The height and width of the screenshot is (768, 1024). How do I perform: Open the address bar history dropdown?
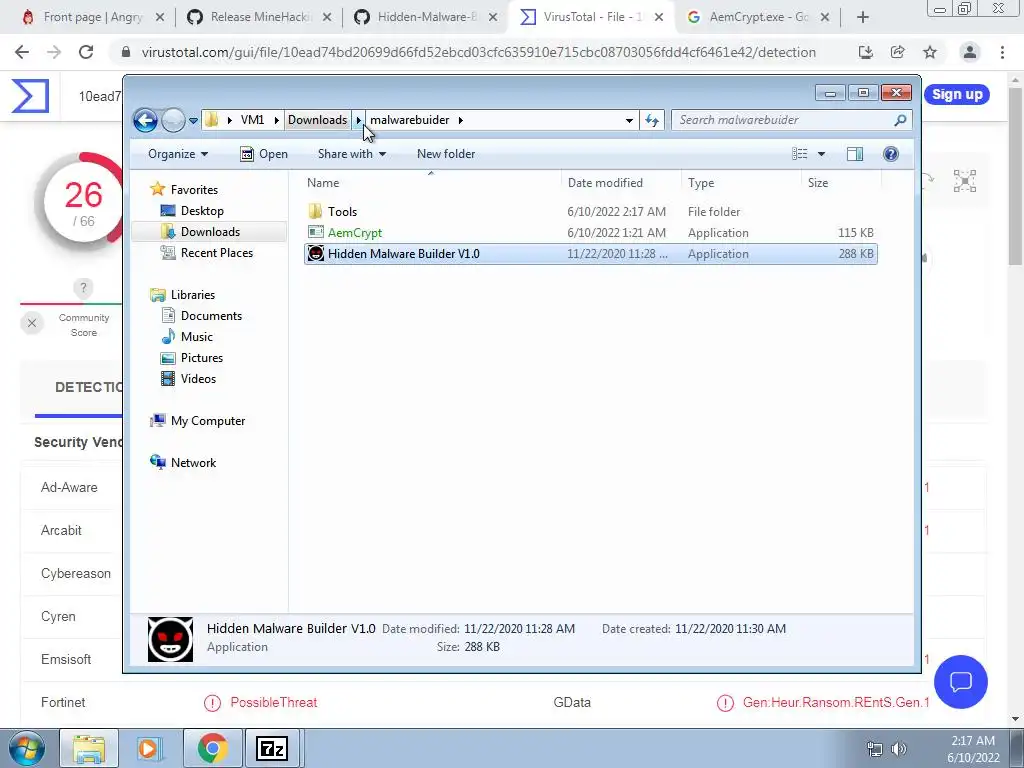pos(629,120)
